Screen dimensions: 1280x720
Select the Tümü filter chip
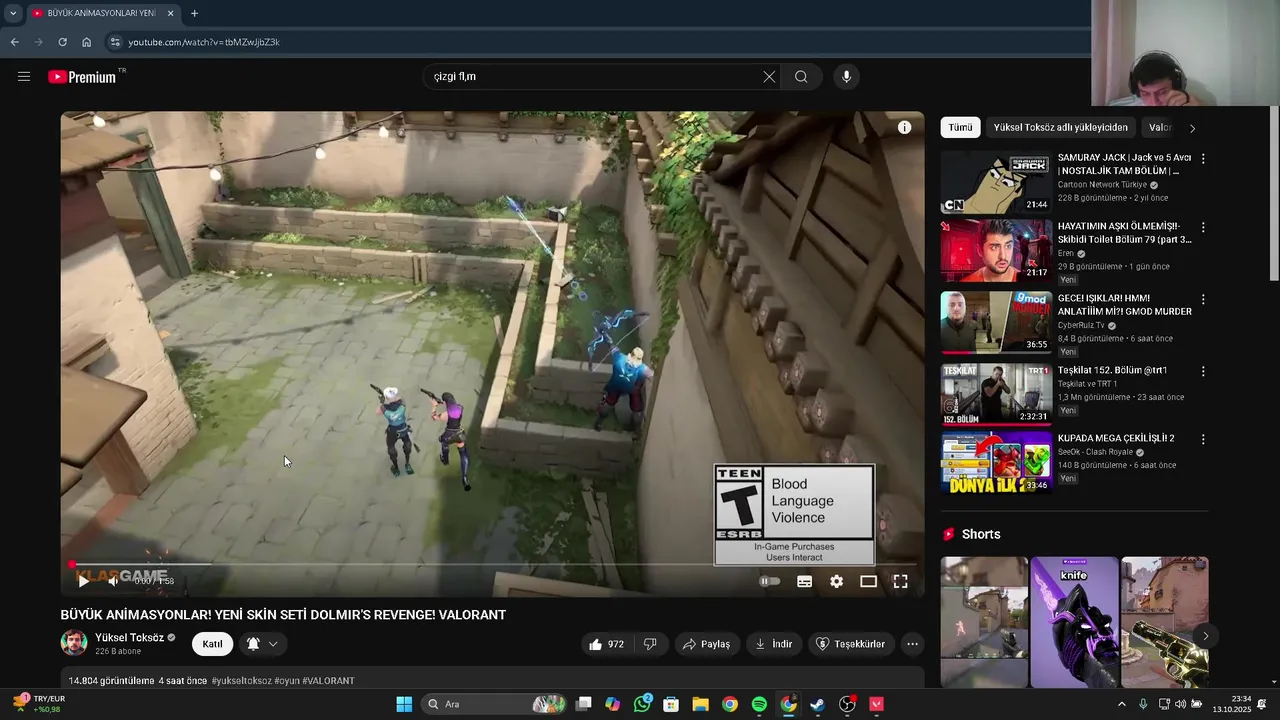tap(960, 128)
